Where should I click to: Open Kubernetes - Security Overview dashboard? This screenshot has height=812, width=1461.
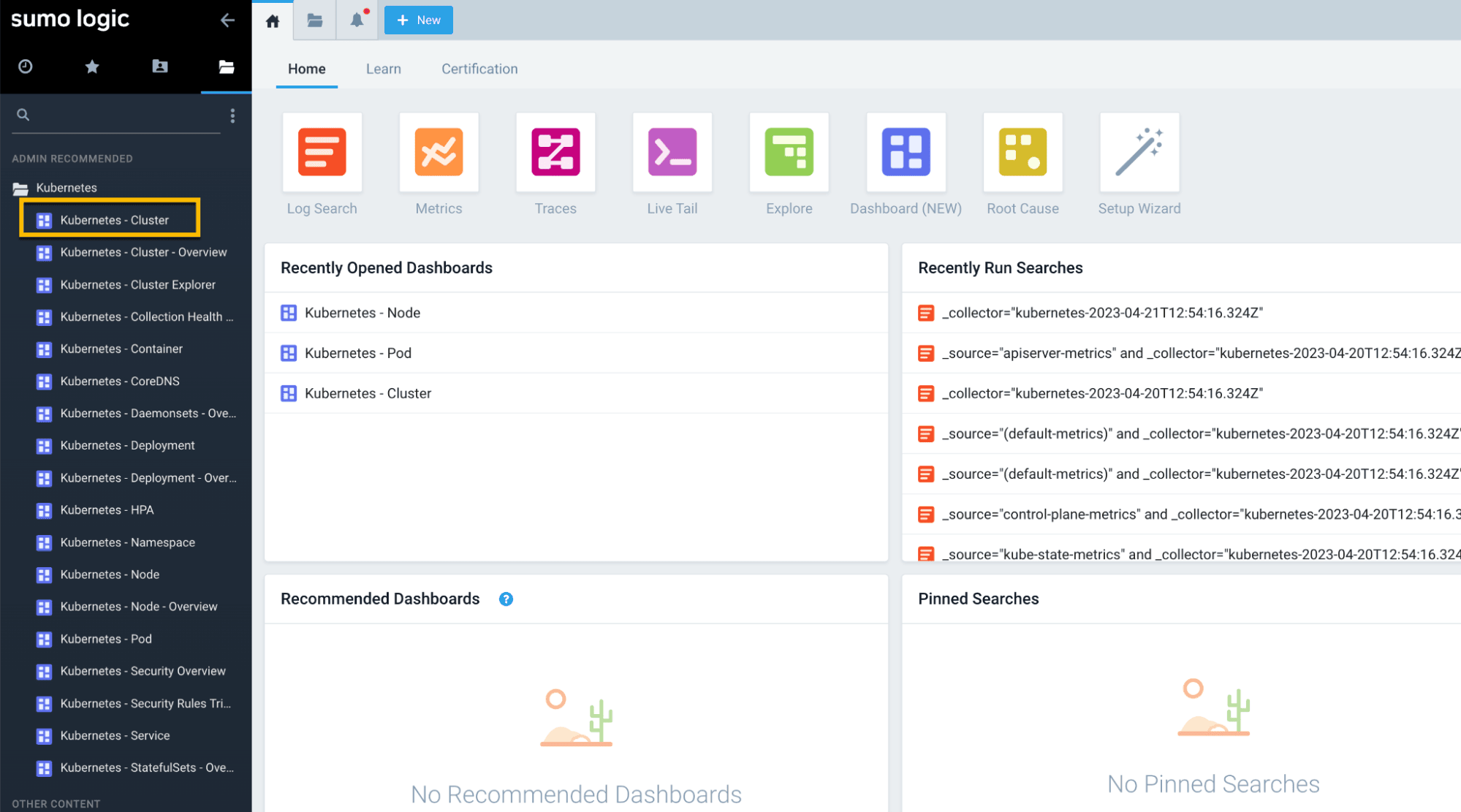click(131, 671)
